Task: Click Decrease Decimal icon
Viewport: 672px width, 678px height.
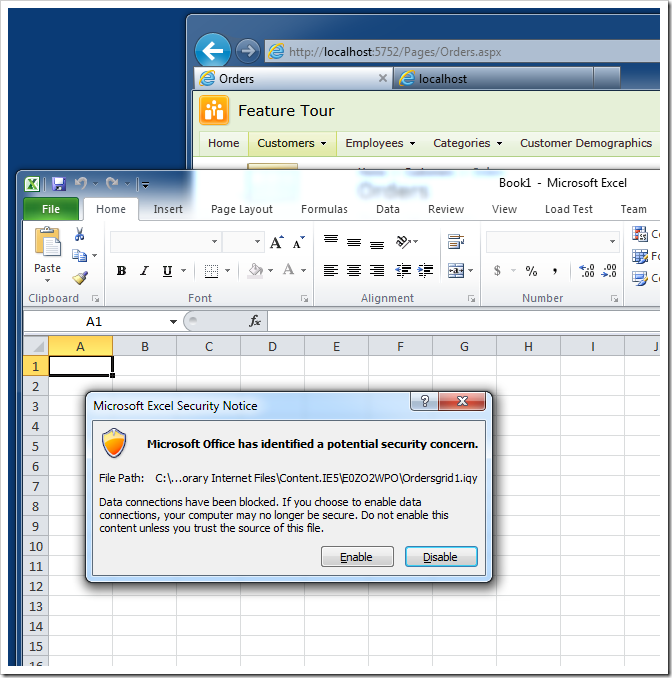Action: tap(609, 271)
